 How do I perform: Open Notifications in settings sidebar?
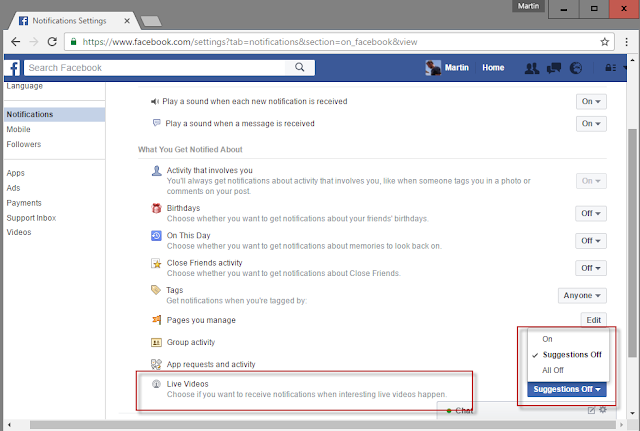pyautogui.click(x=54, y=114)
